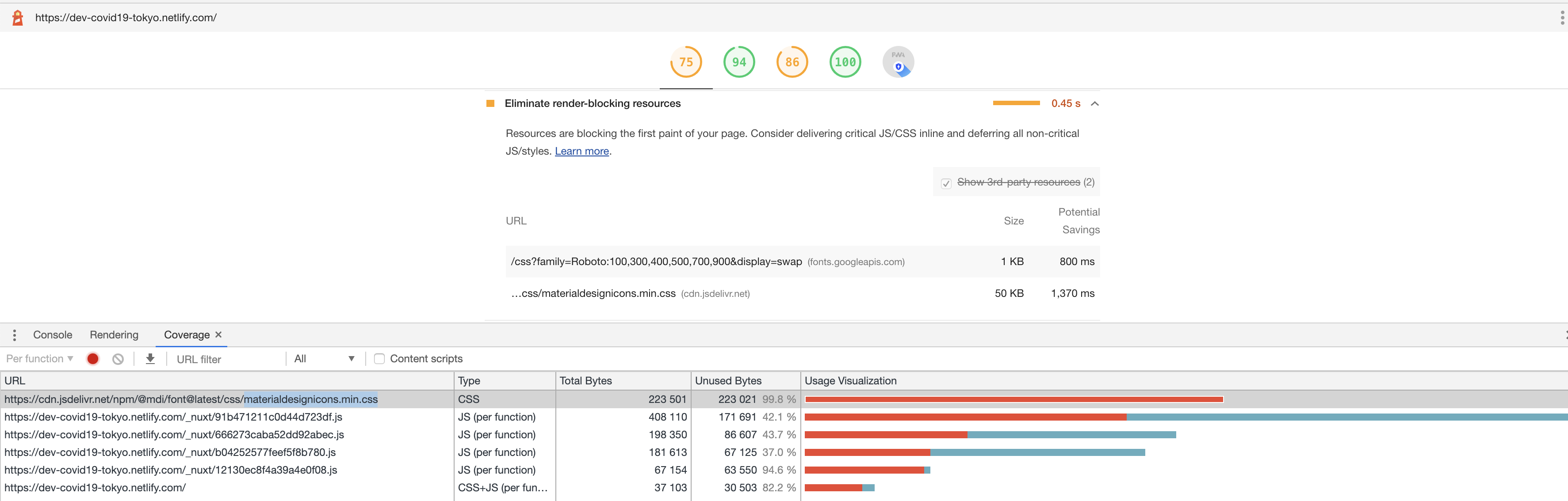Select the SEO score gauge 100
The height and width of the screenshot is (501, 1568).
[845, 62]
